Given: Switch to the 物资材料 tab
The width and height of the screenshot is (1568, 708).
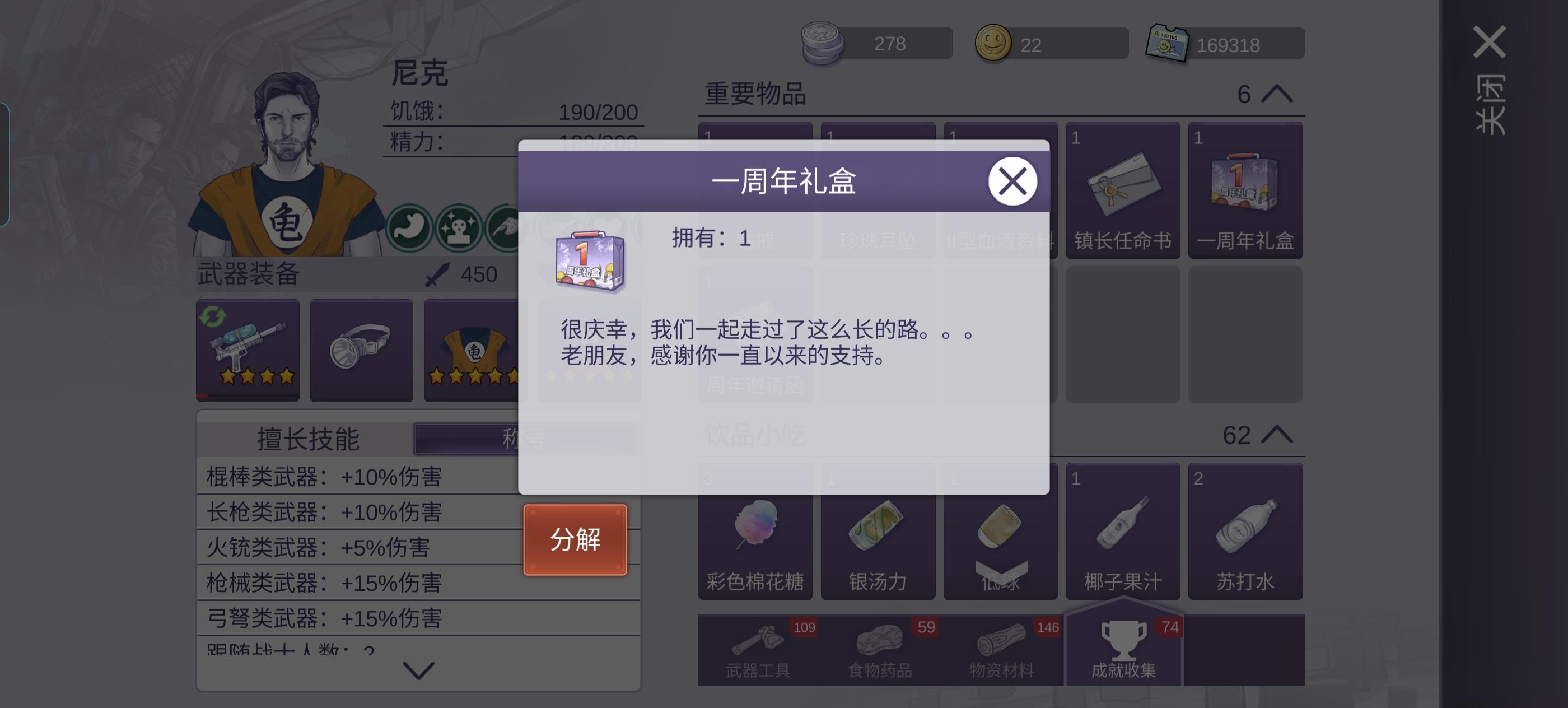Looking at the screenshot, I should (1002, 650).
